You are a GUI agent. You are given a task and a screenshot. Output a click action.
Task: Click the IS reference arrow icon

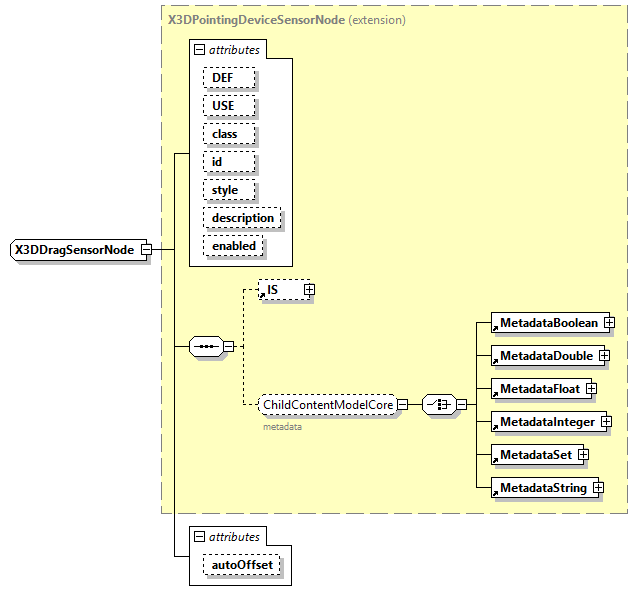tap(262, 295)
